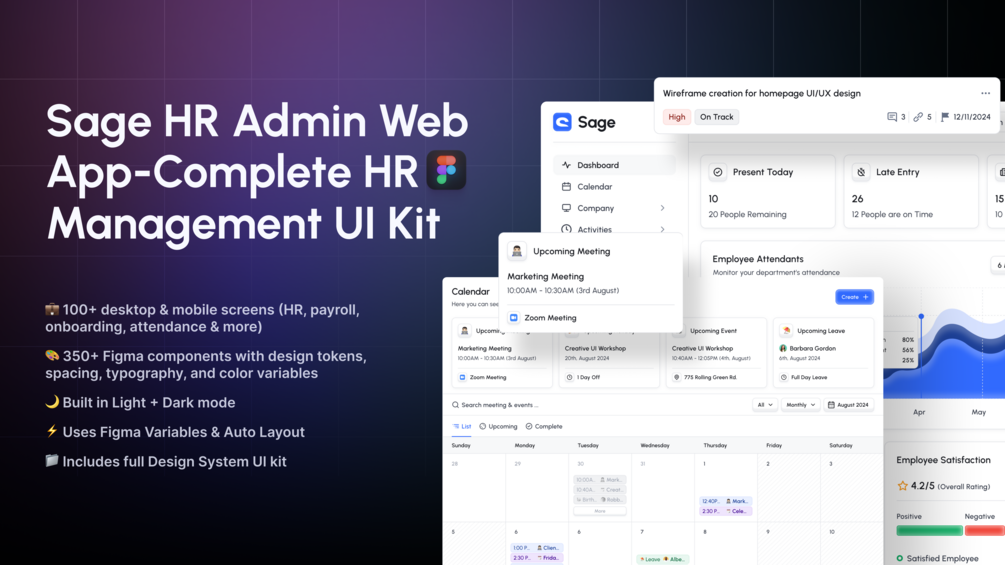
Task: Click the Employee Satisfaction star icon
Action: click(x=902, y=486)
